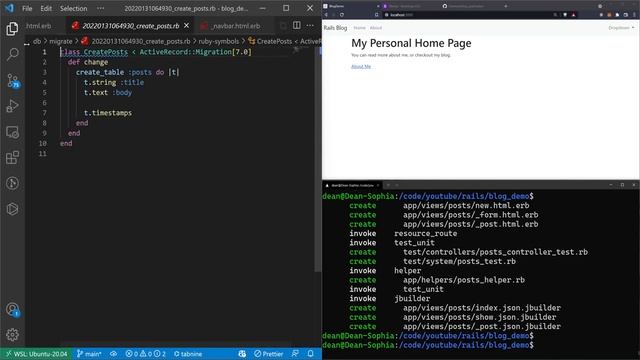Click the VS Code logo icon
Viewport: 640px width, 360px height.
9,8
